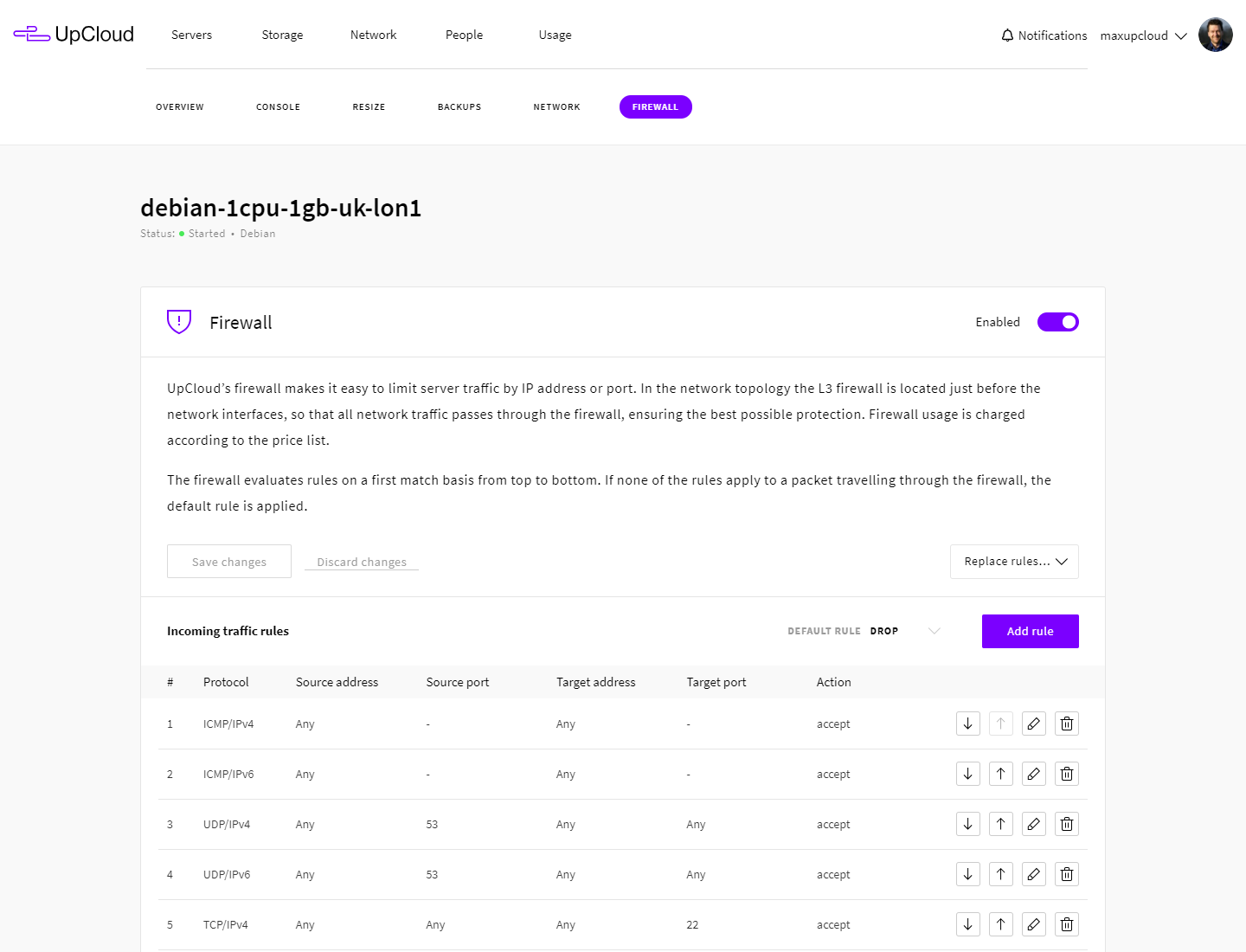
Task: Edit rule 2 using the pencil icon
Action: pyautogui.click(x=1033, y=774)
